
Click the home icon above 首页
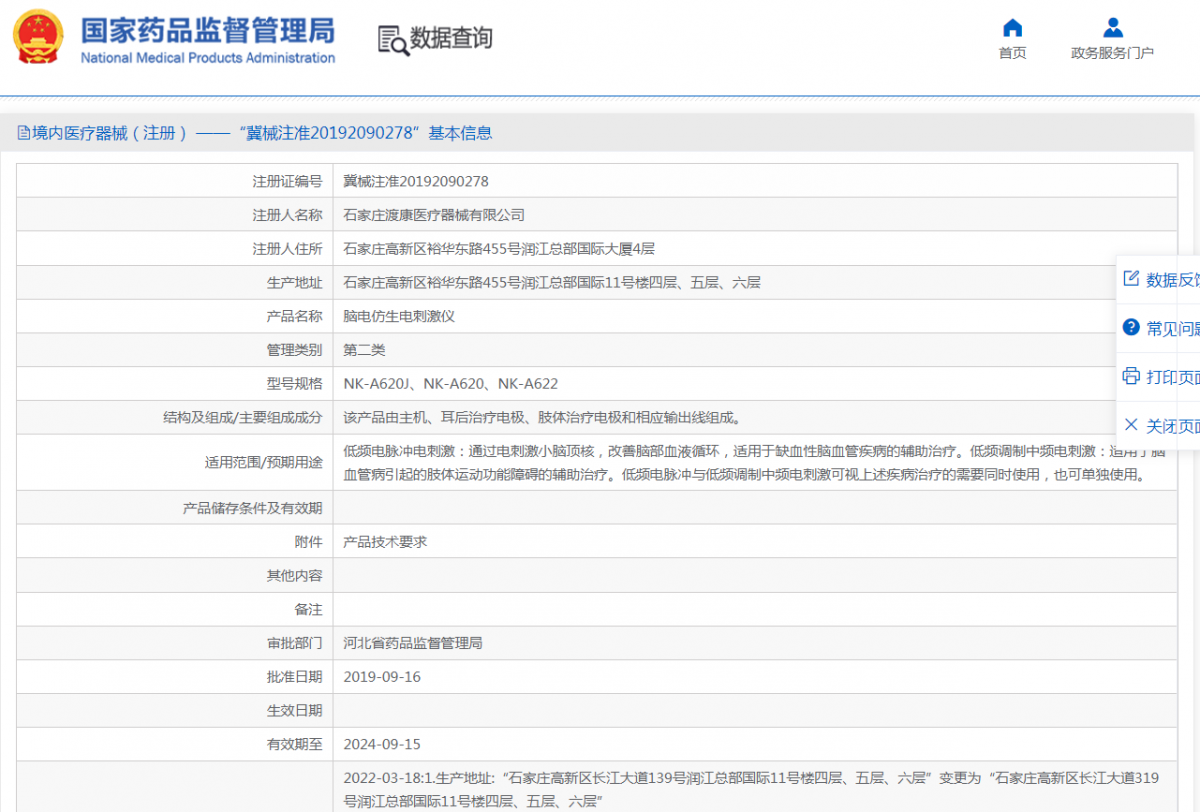[x=1012, y=27]
